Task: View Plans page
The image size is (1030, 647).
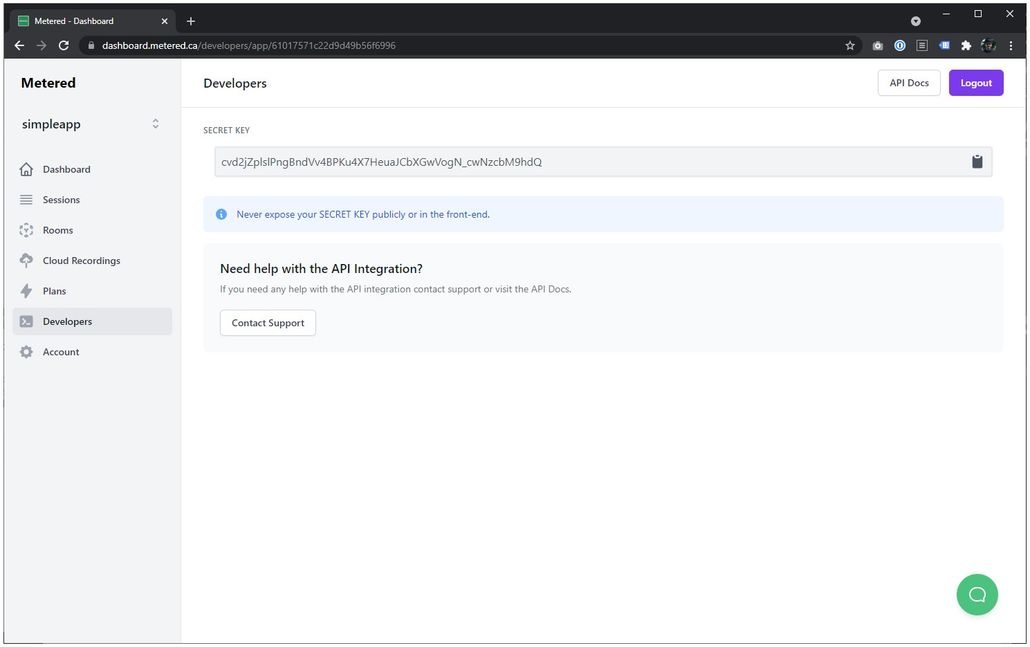Action: pos(92,291)
